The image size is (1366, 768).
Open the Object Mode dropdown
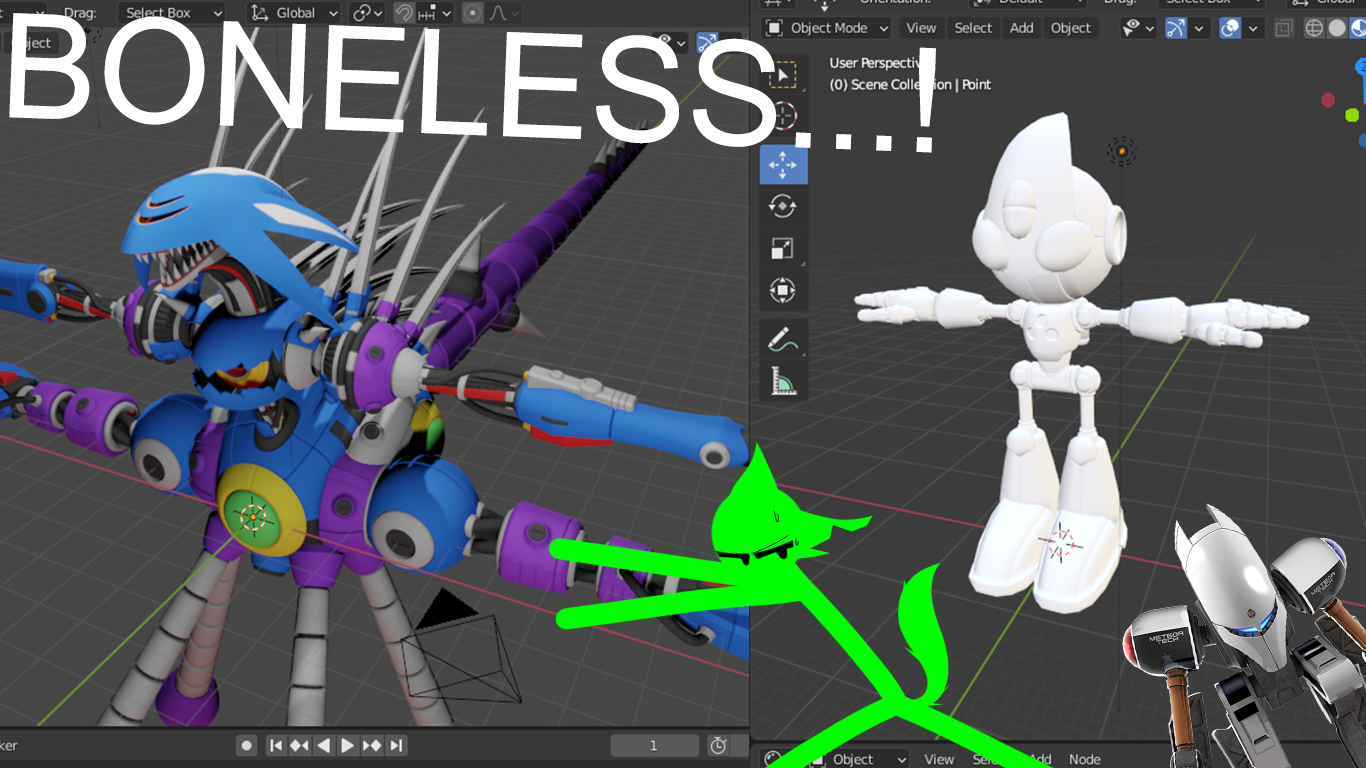pyautogui.click(x=827, y=28)
